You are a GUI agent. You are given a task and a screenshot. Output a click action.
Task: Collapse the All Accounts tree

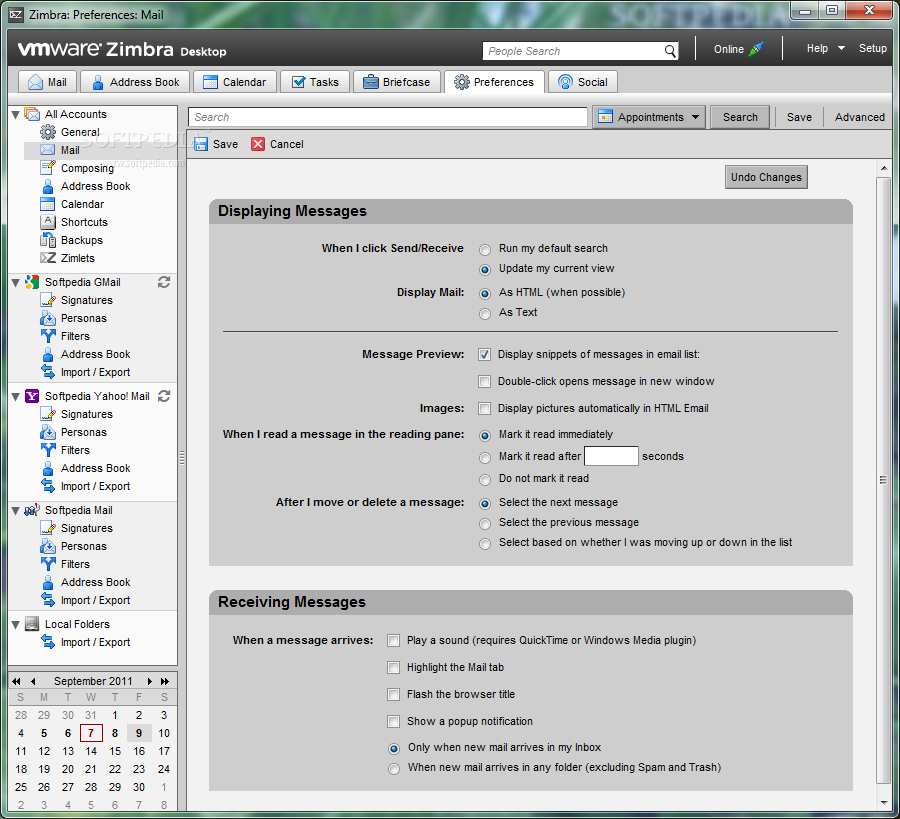point(15,114)
